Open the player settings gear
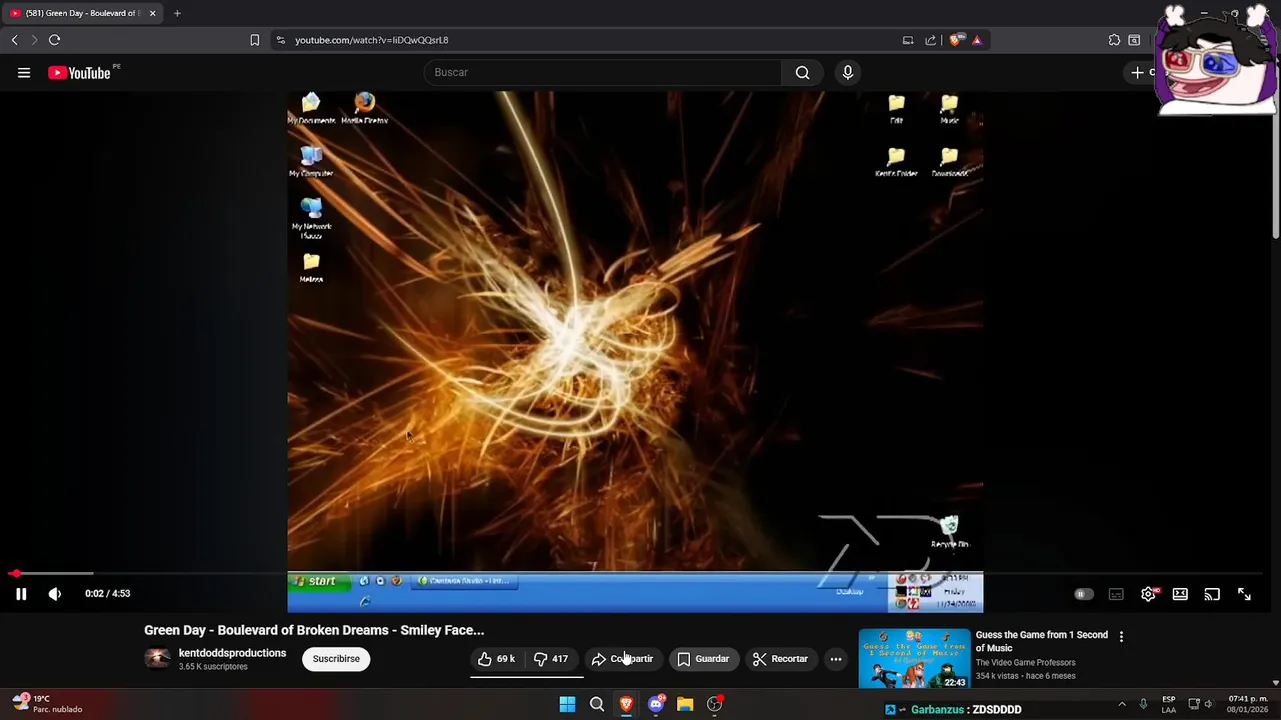The width and height of the screenshot is (1281, 720). [x=1148, y=594]
